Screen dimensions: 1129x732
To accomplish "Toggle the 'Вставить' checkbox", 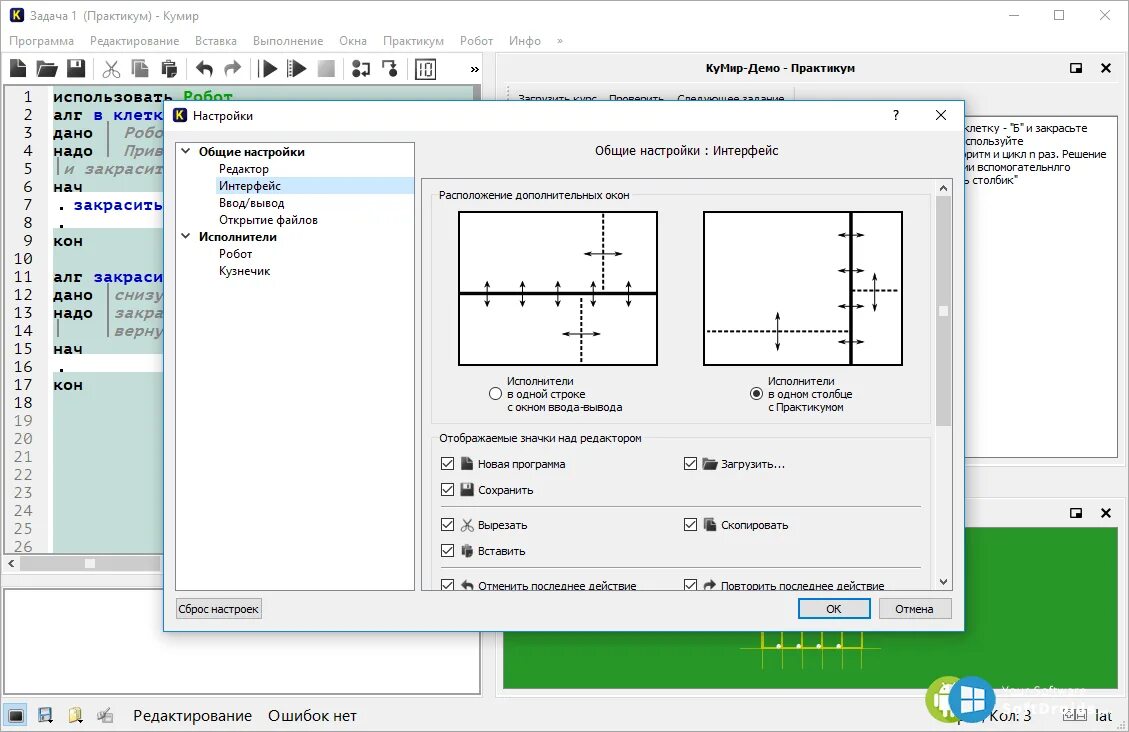I will coord(447,551).
